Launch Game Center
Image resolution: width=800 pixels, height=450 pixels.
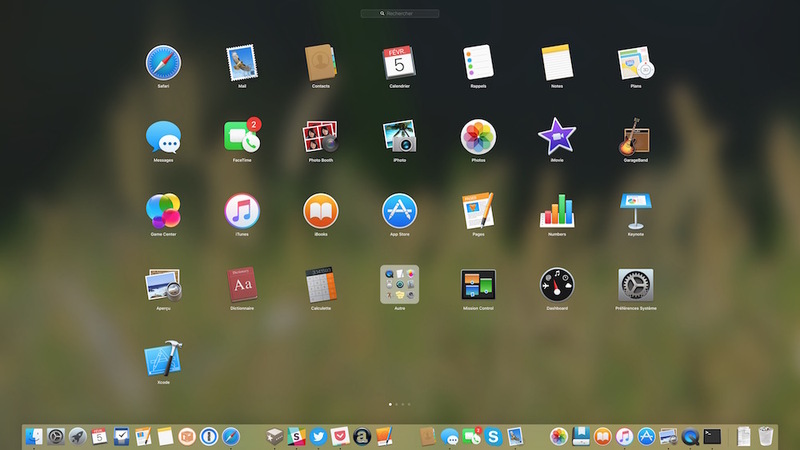click(x=163, y=211)
